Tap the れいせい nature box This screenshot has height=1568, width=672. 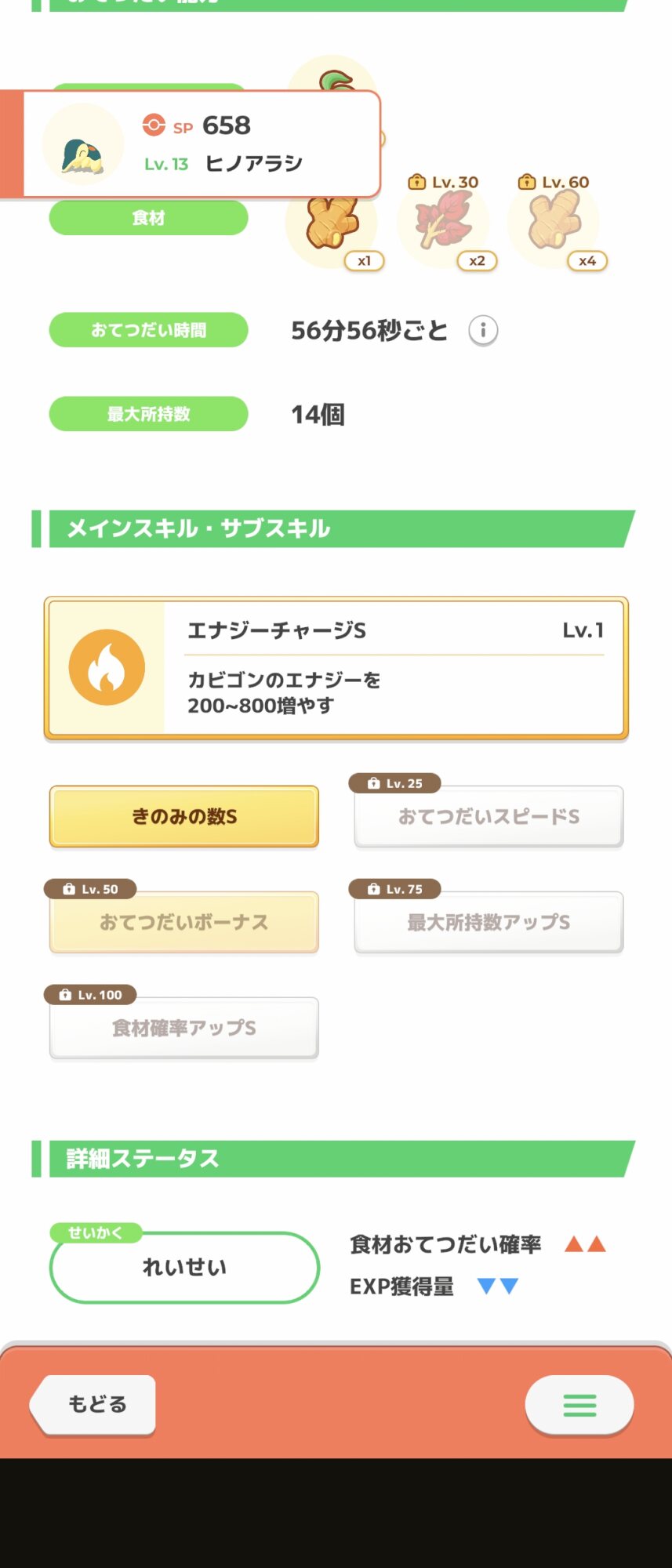(x=184, y=1267)
